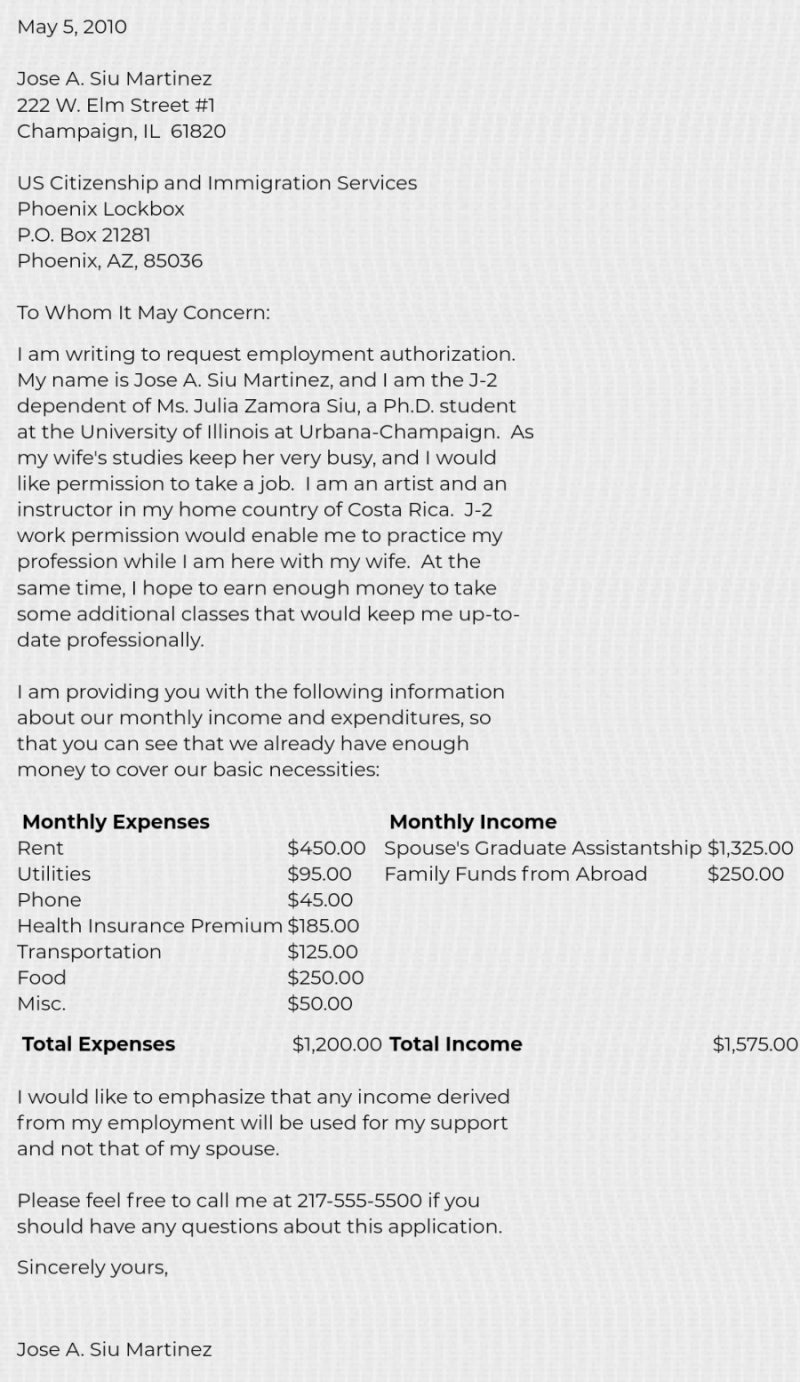Click the signature name at the bottom
Image resolution: width=800 pixels, height=1382 pixels.
point(114,1349)
